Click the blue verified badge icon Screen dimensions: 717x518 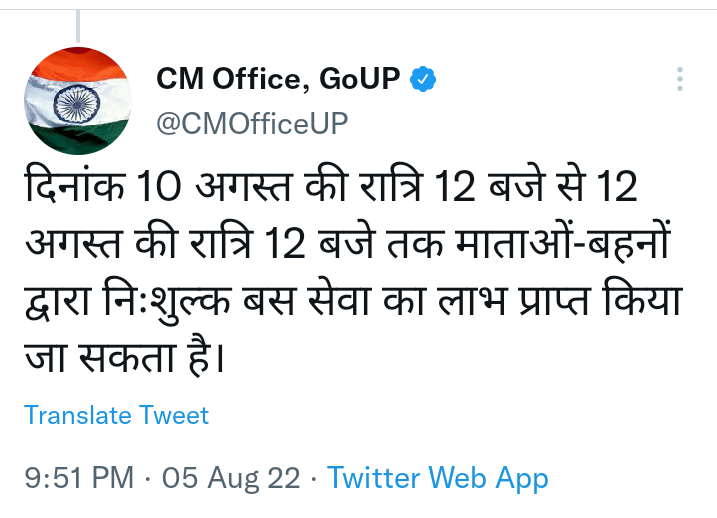pos(423,79)
